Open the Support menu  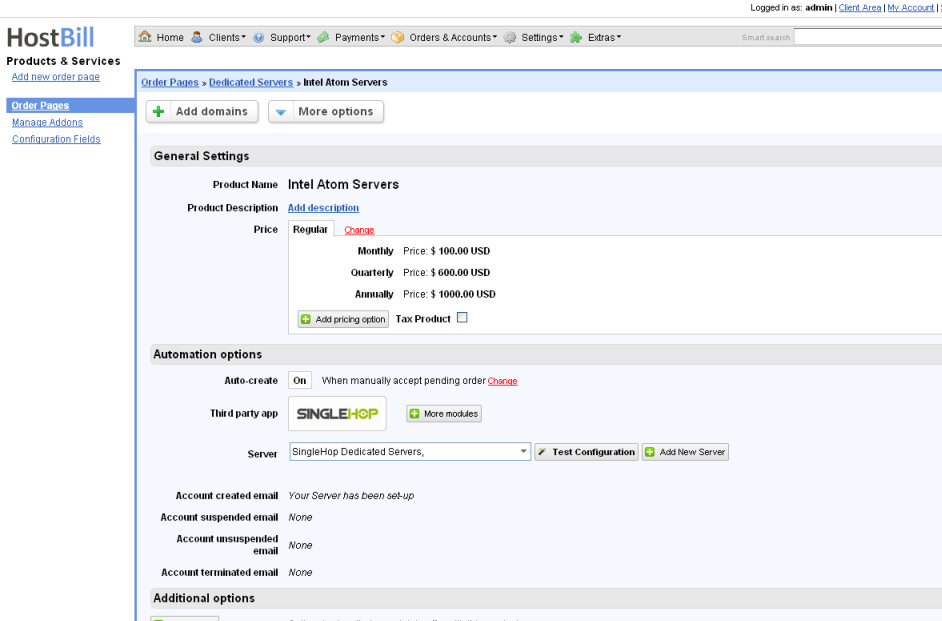tap(290, 37)
